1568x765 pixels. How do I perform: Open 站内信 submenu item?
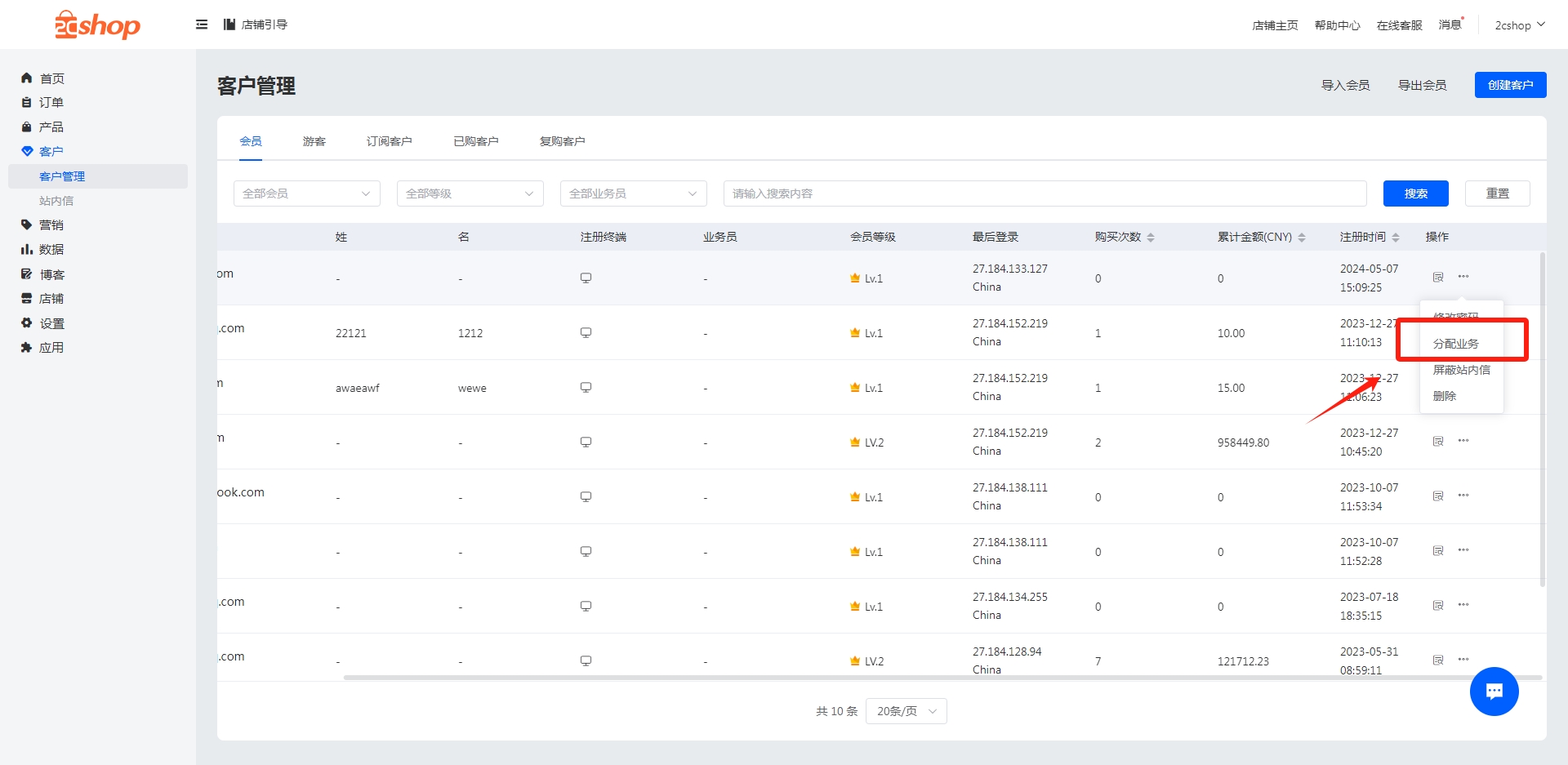[56, 201]
